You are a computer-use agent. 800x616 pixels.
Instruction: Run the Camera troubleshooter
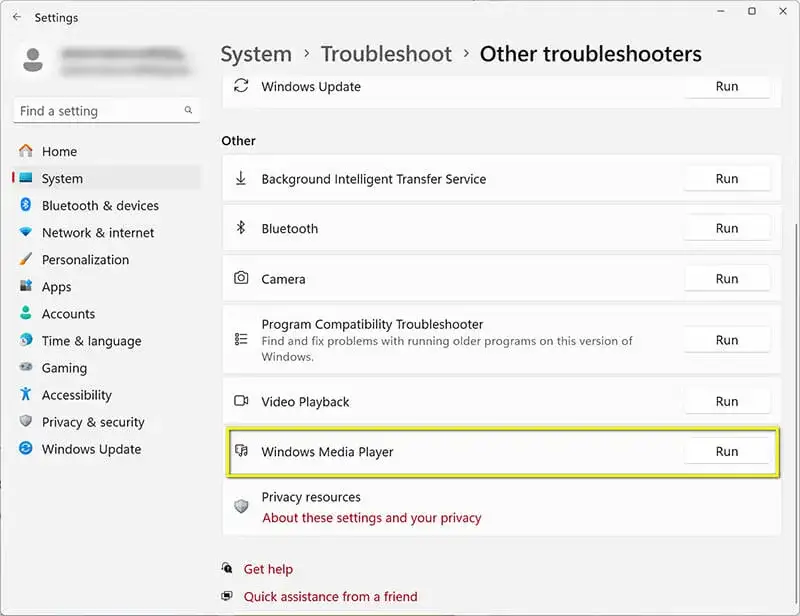[727, 279]
